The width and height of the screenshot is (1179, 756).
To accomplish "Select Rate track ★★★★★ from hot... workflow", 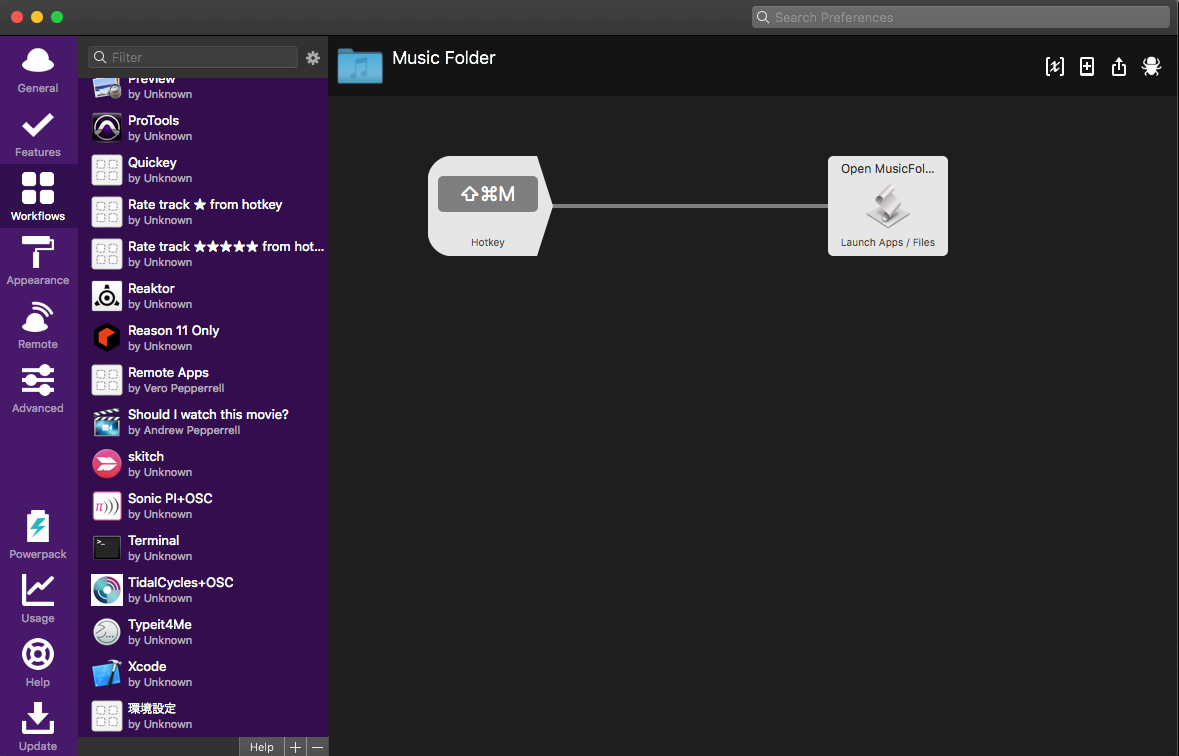I will coord(203,254).
